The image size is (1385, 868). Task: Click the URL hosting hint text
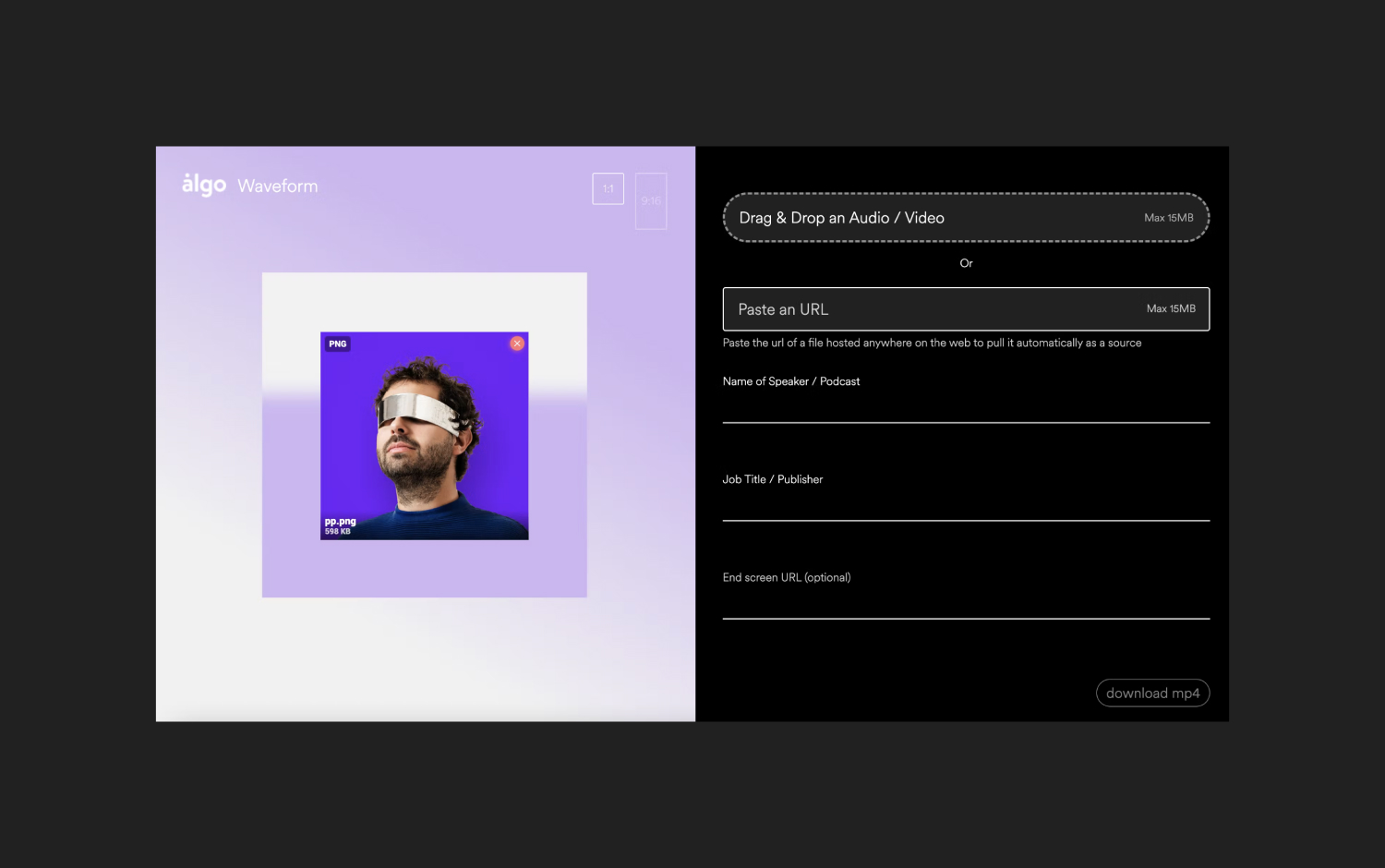point(932,343)
